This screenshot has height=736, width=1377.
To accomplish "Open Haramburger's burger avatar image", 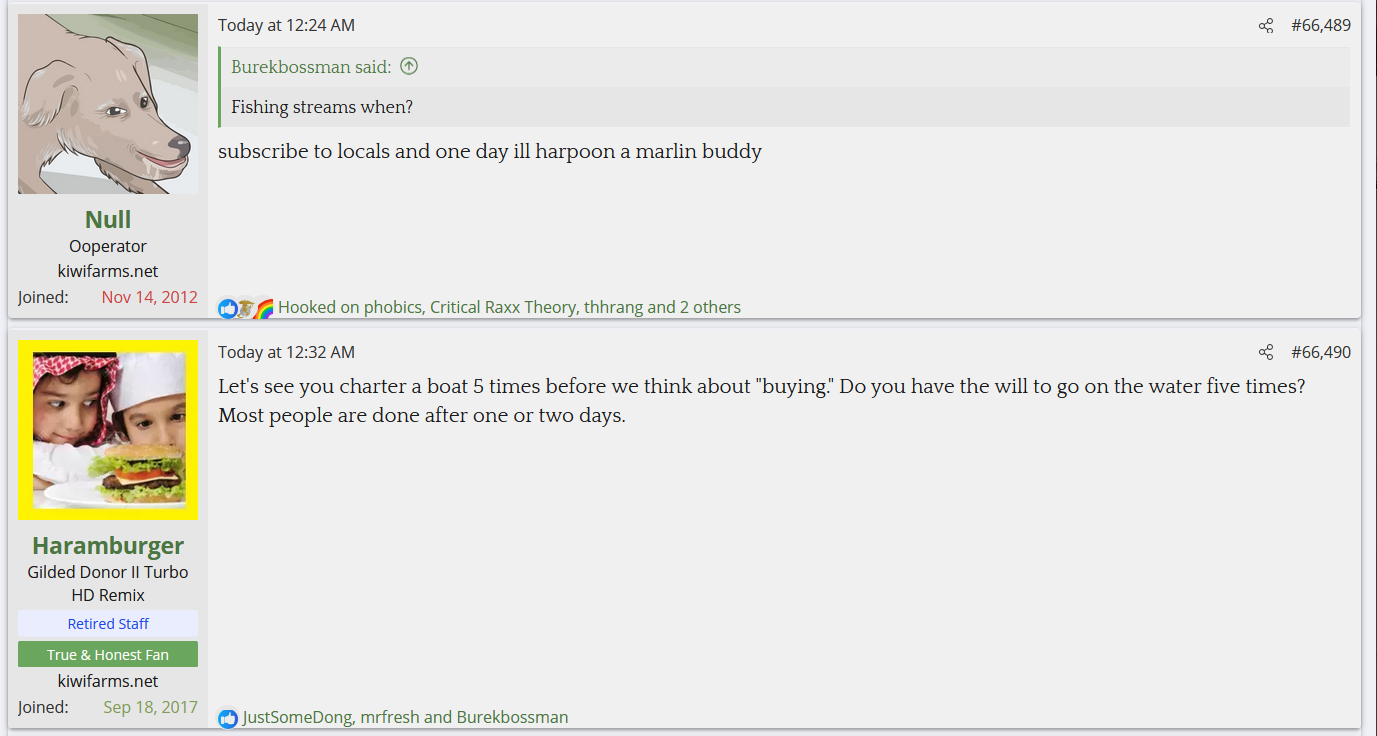I will tap(108, 430).
